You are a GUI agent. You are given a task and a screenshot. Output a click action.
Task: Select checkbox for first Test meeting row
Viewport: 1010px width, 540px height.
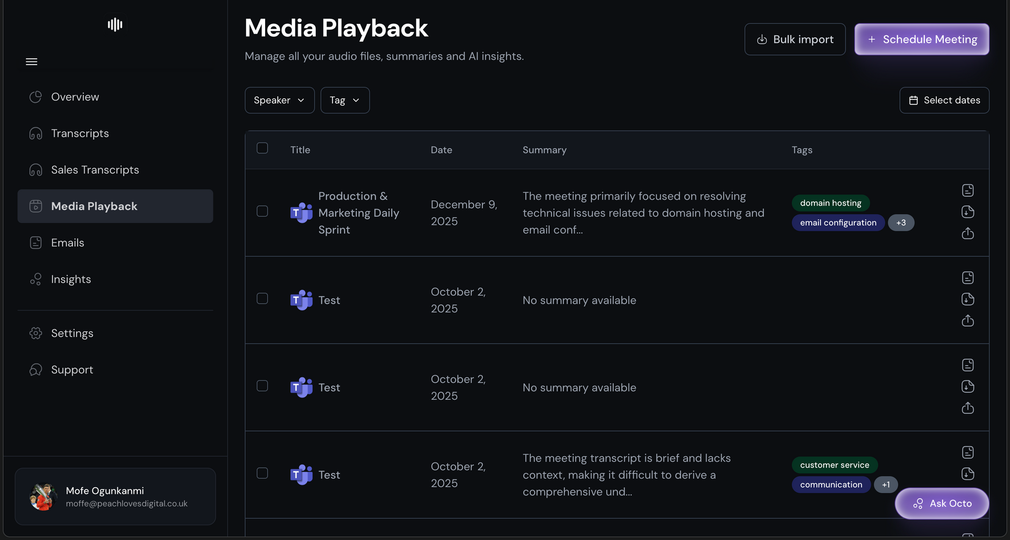pos(262,298)
